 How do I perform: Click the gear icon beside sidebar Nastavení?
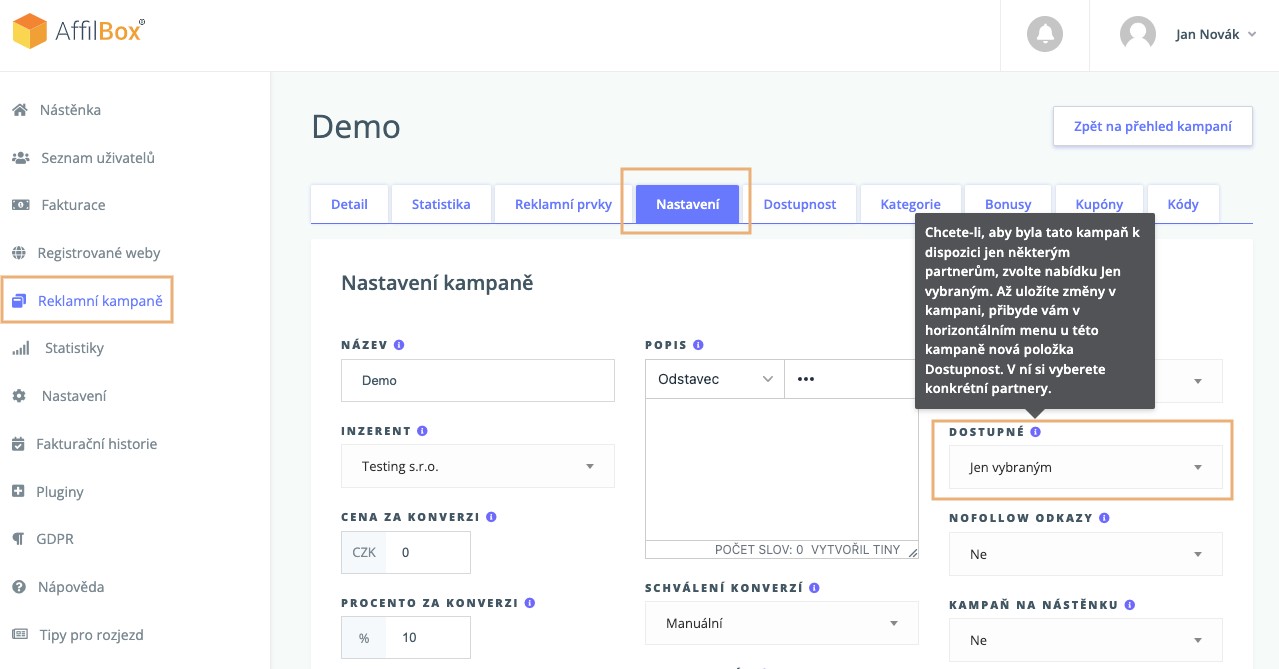coord(19,396)
